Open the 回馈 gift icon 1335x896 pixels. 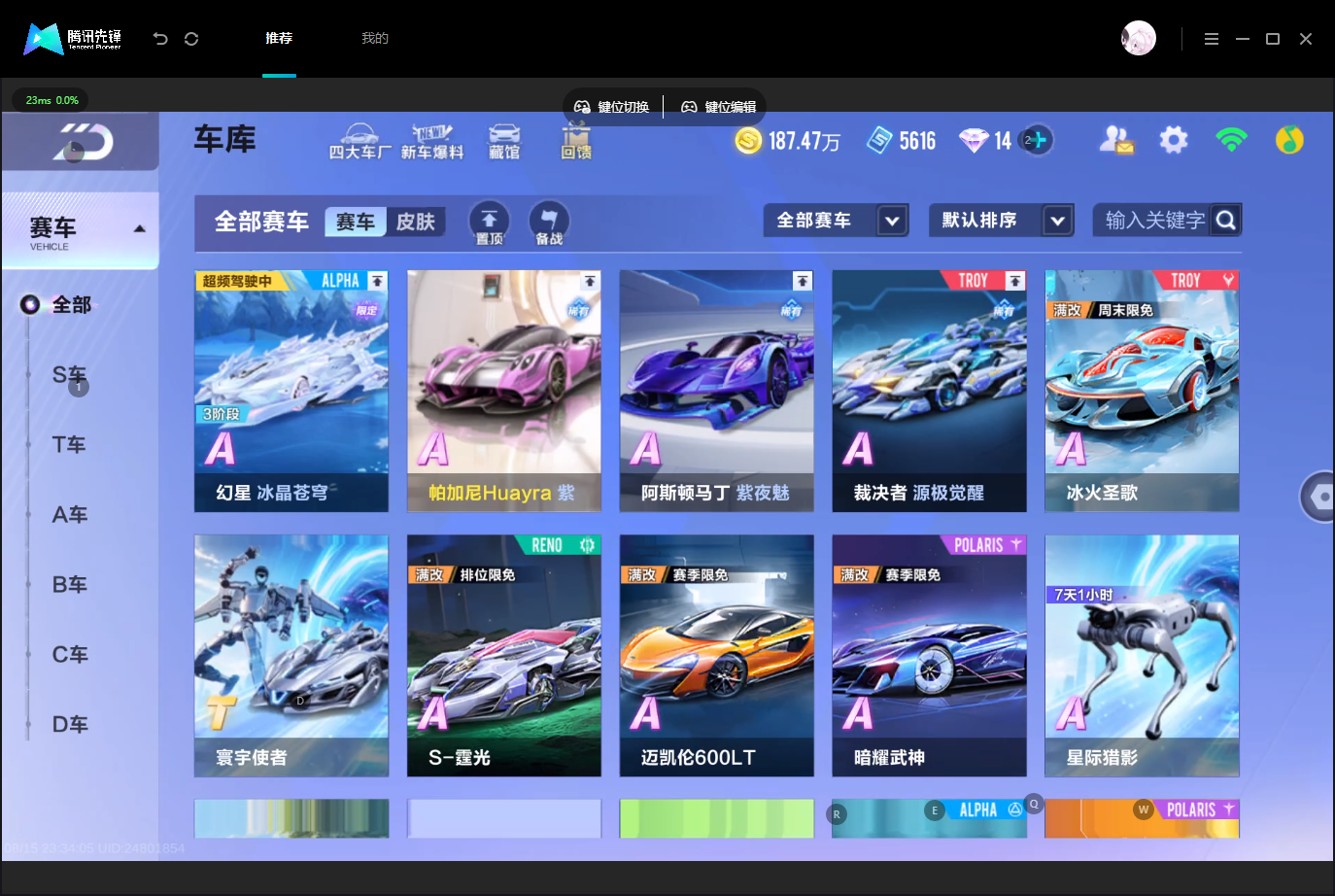pos(576,141)
